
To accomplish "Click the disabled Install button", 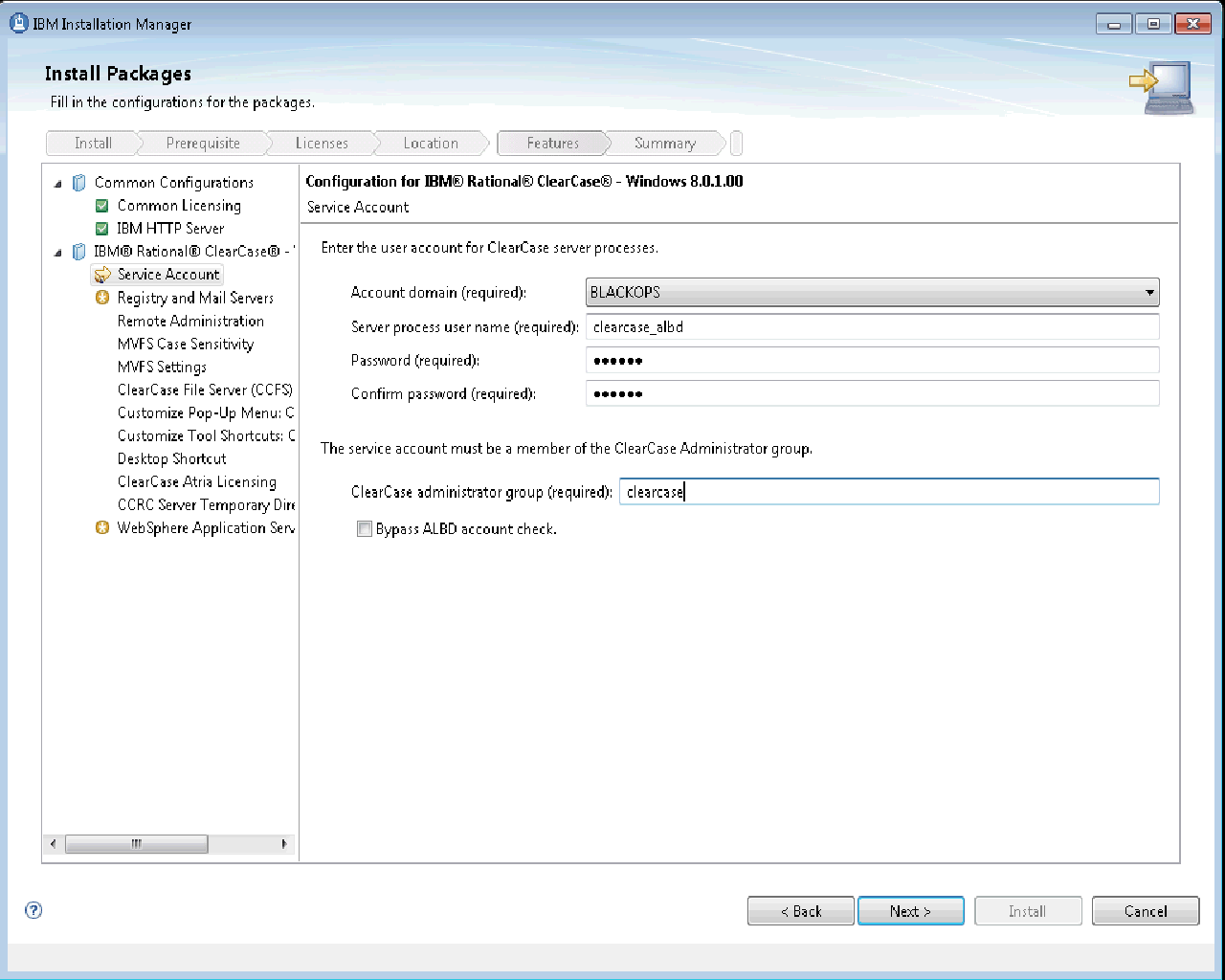I will pyautogui.click(x=1028, y=911).
